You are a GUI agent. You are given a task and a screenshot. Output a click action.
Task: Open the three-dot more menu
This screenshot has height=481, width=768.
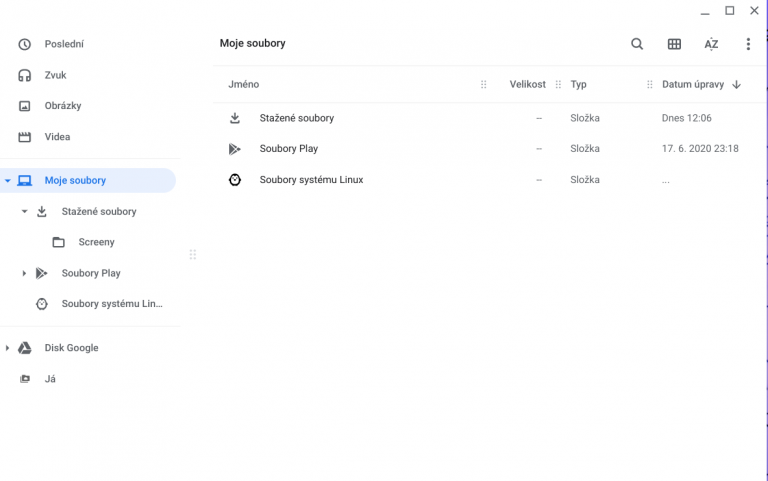748,44
